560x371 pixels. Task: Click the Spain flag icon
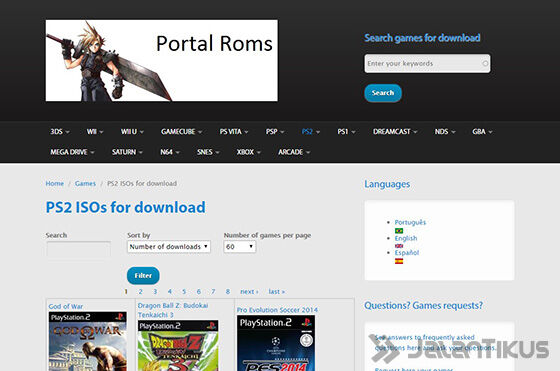[399, 261]
